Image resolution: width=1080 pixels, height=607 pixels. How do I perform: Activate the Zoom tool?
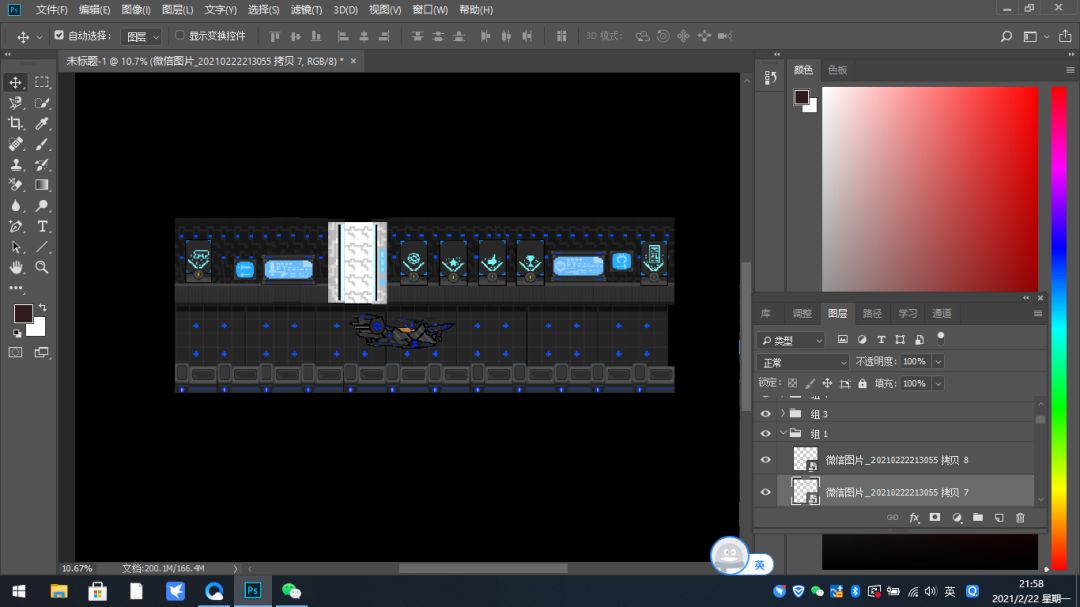(x=42, y=267)
